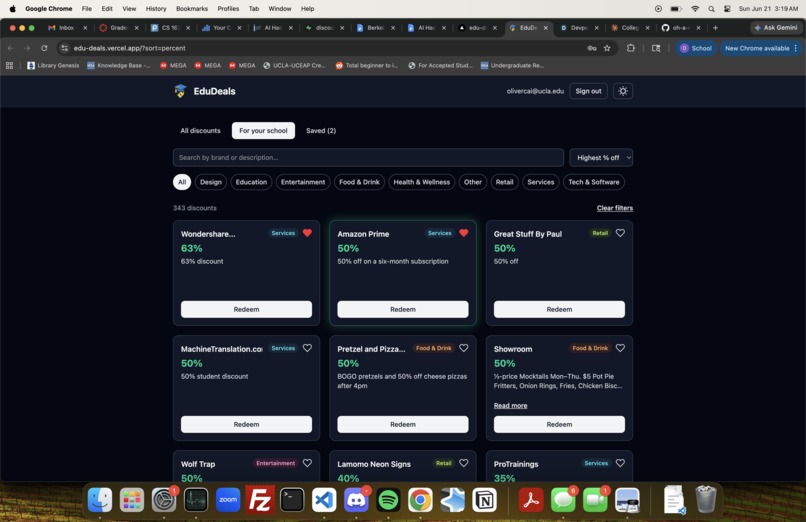Reload the page in Chrome

(44, 48)
